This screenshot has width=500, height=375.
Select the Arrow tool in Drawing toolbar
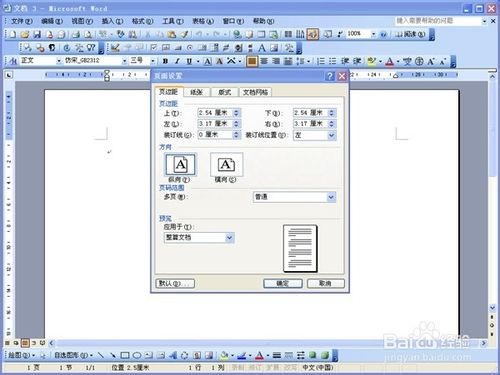113,355
